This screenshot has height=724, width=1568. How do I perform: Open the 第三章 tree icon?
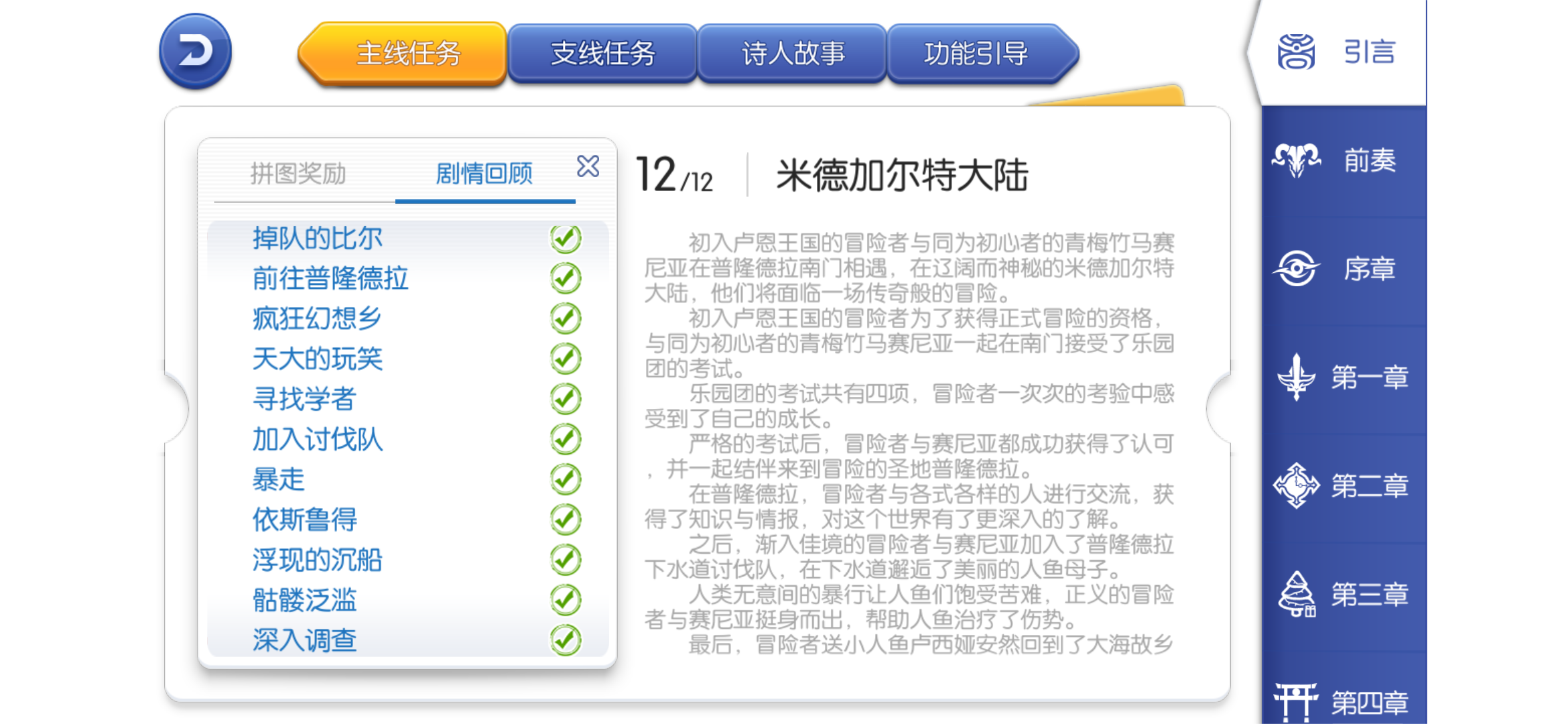point(1296,595)
